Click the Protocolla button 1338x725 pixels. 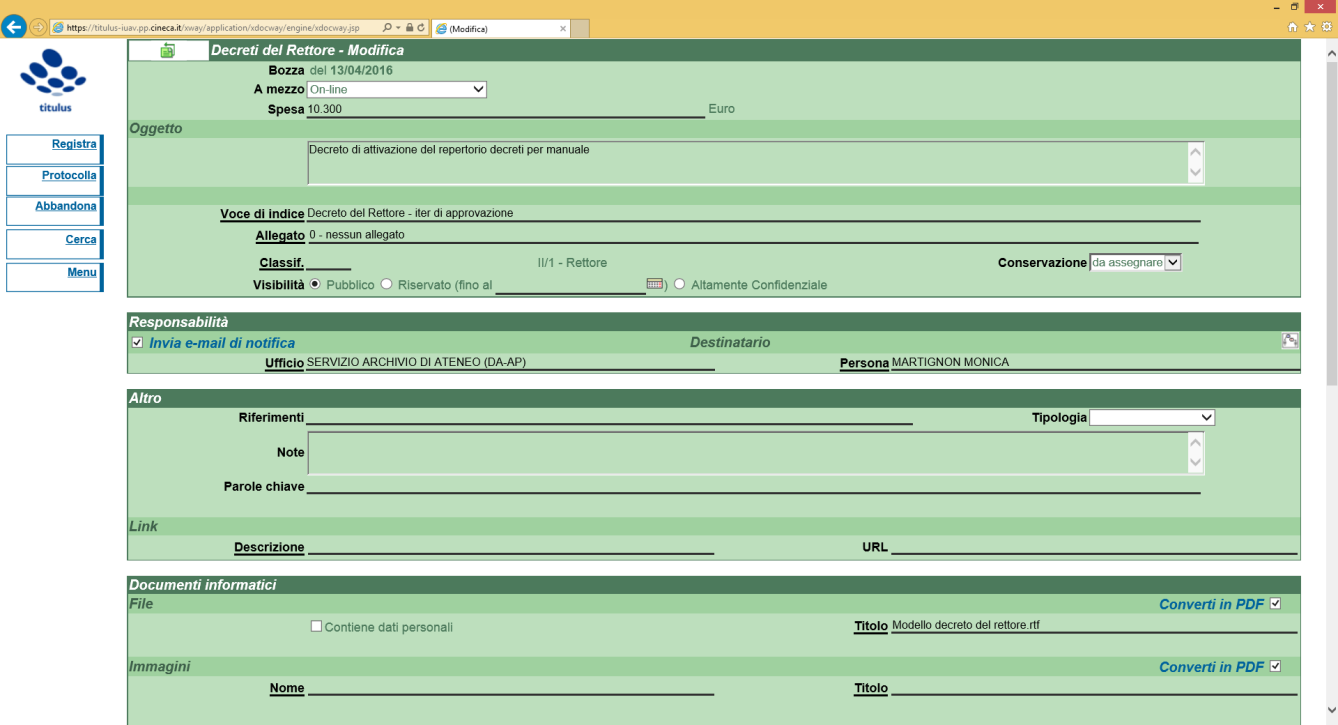point(54,180)
